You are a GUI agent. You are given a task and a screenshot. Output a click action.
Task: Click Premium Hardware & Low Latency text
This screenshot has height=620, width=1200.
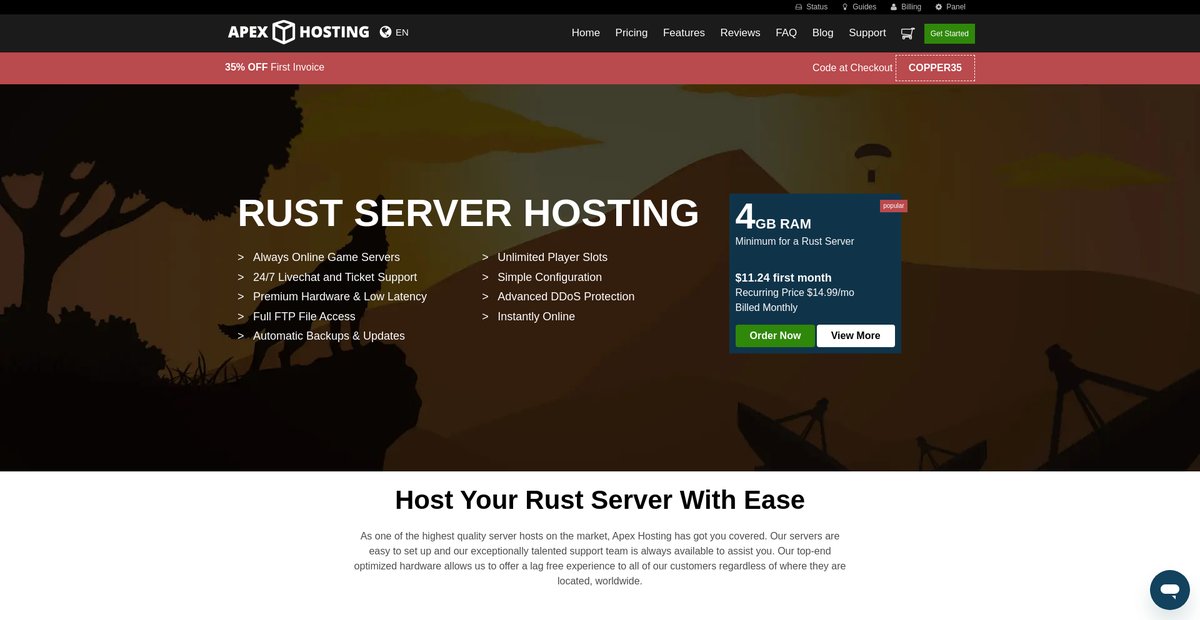(x=340, y=297)
